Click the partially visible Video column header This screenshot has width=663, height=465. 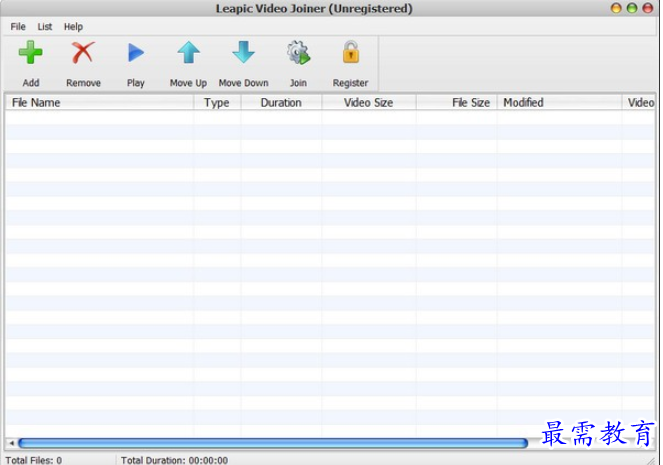click(639, 102)
